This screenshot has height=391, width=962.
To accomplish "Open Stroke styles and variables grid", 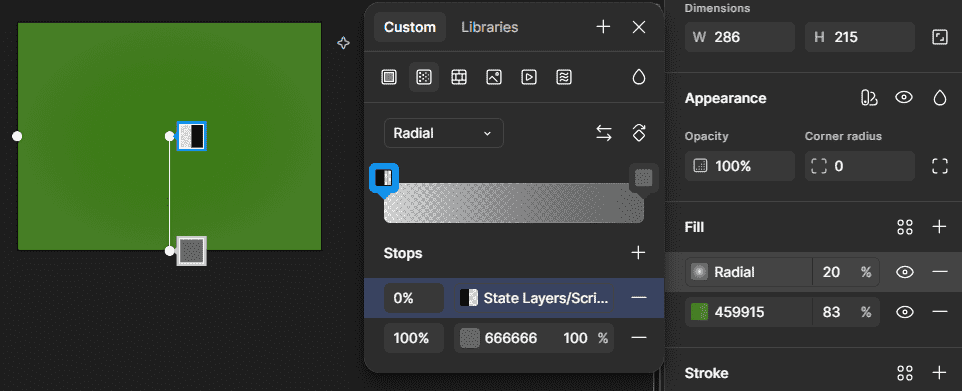I will pyautogui.click(x=905, y=373).
